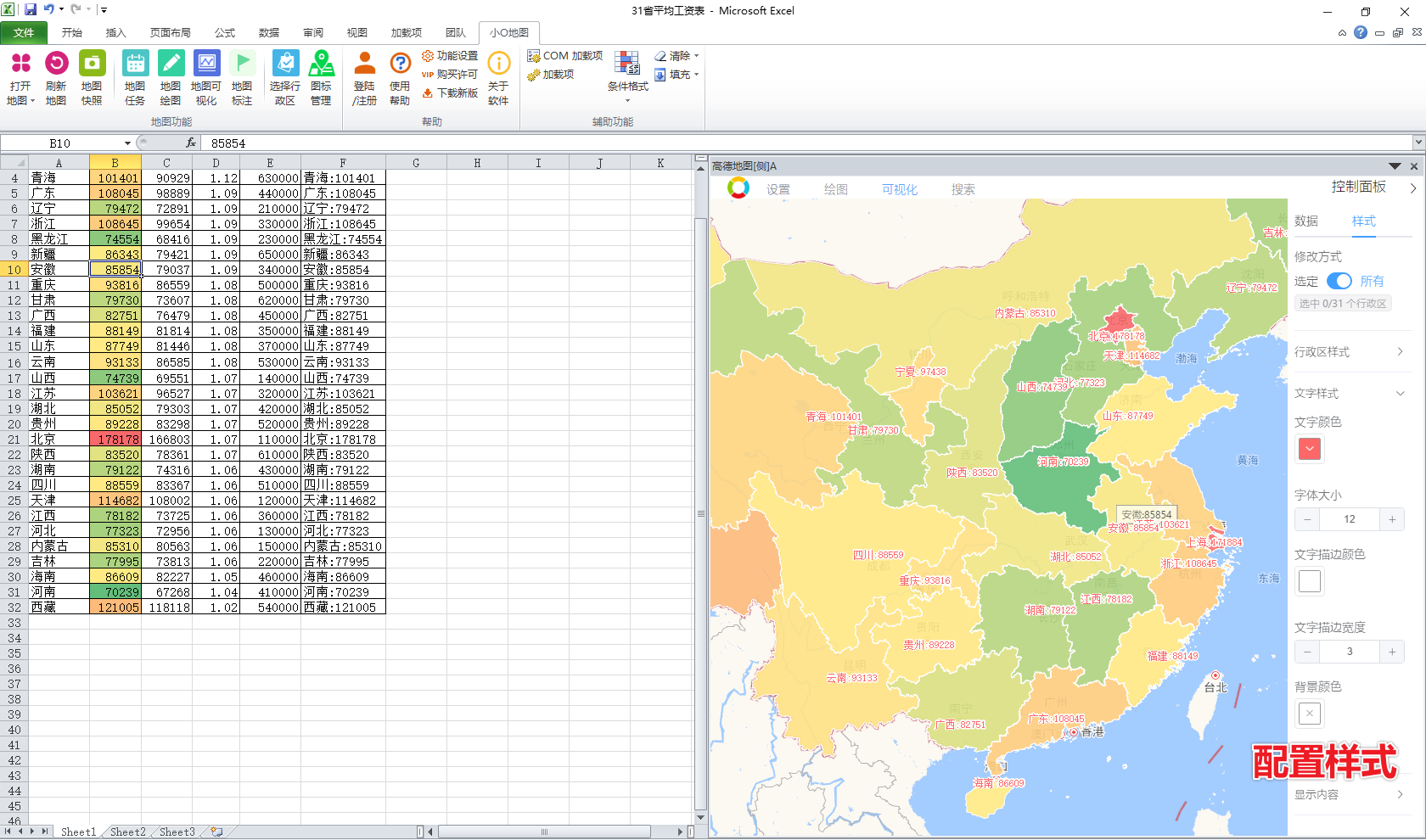Increase 字体大小 with plus button
The width and height of the screenshot is (1426, 840).
click(x=1392, y=519)
